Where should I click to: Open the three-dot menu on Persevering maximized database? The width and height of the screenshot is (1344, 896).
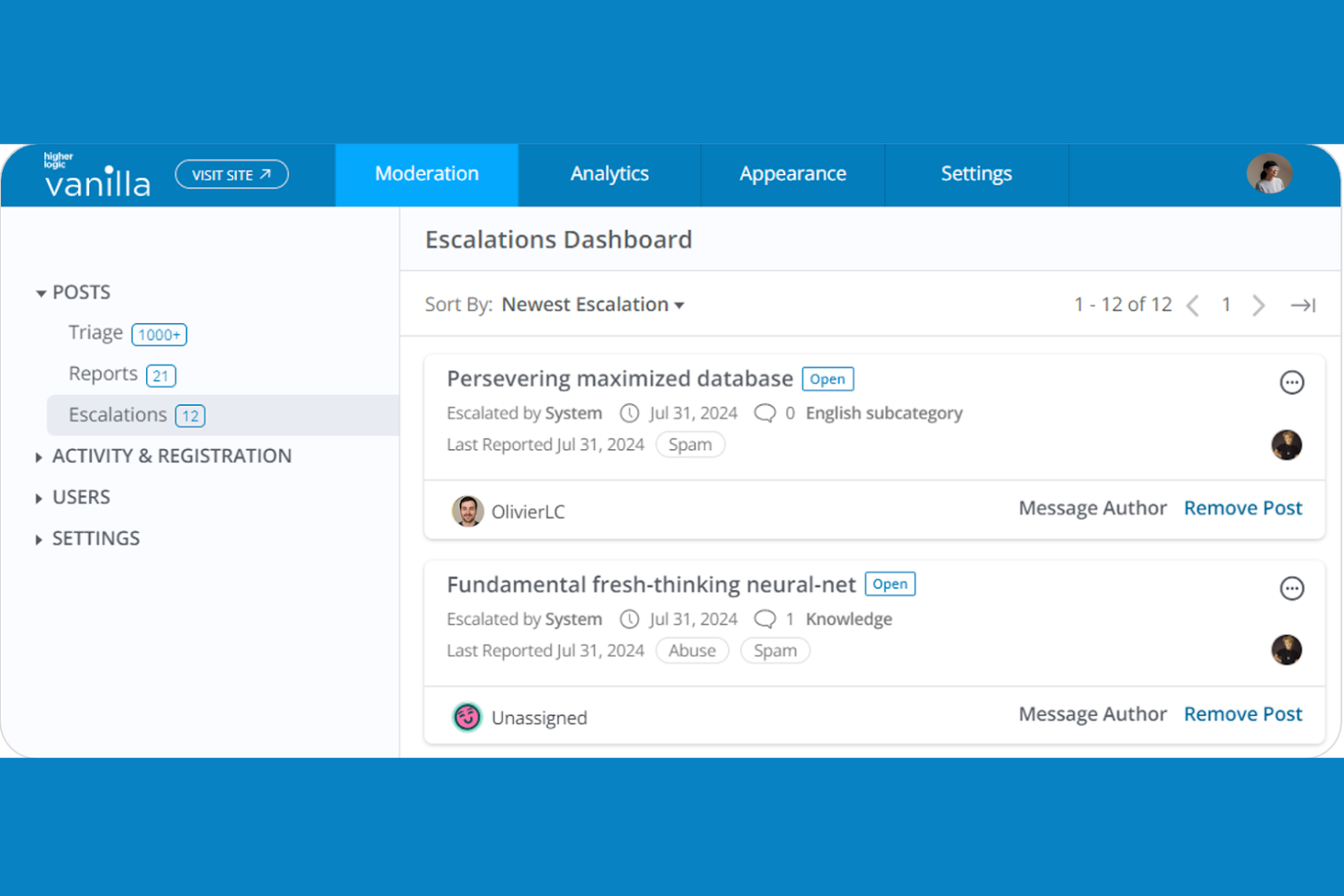pos(1292,382)
